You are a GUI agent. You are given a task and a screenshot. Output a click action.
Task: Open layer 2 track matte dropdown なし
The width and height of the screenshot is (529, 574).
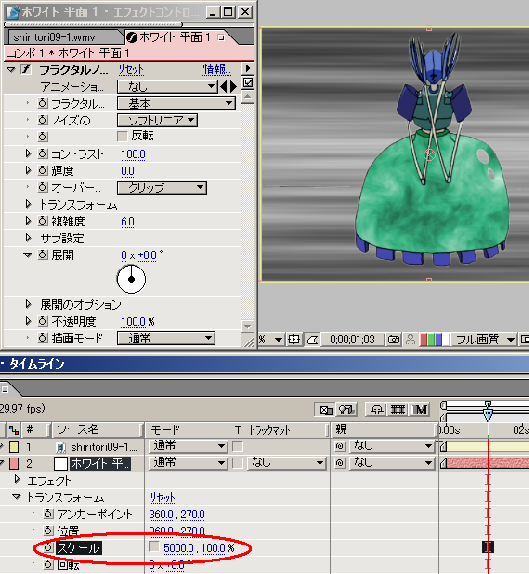pos(286,463)
